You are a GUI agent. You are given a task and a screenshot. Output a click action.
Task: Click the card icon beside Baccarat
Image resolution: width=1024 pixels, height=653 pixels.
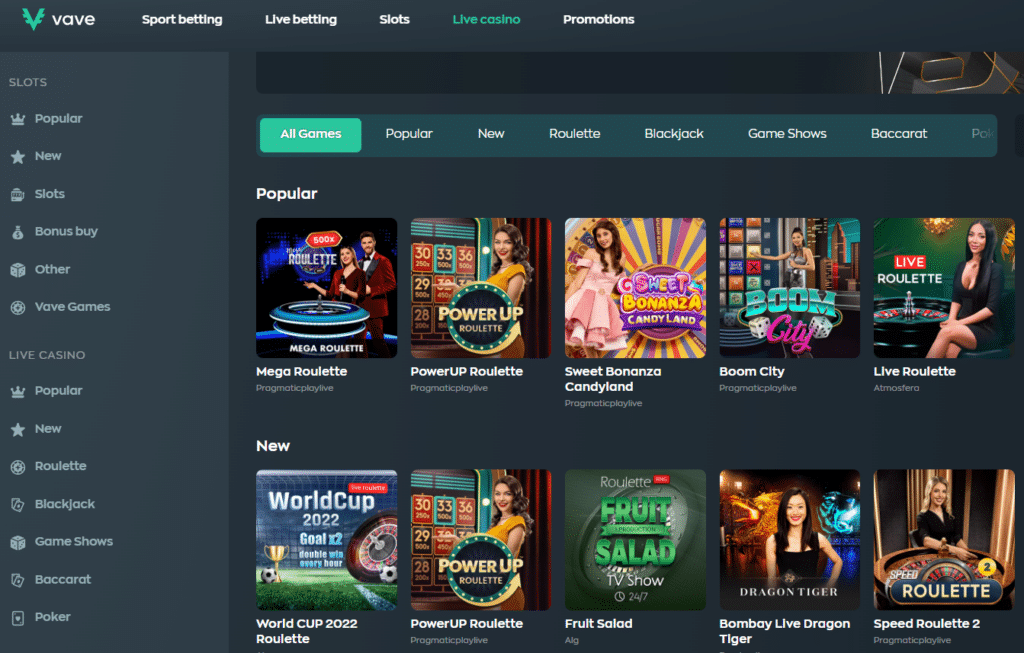(x=18, y=580)
